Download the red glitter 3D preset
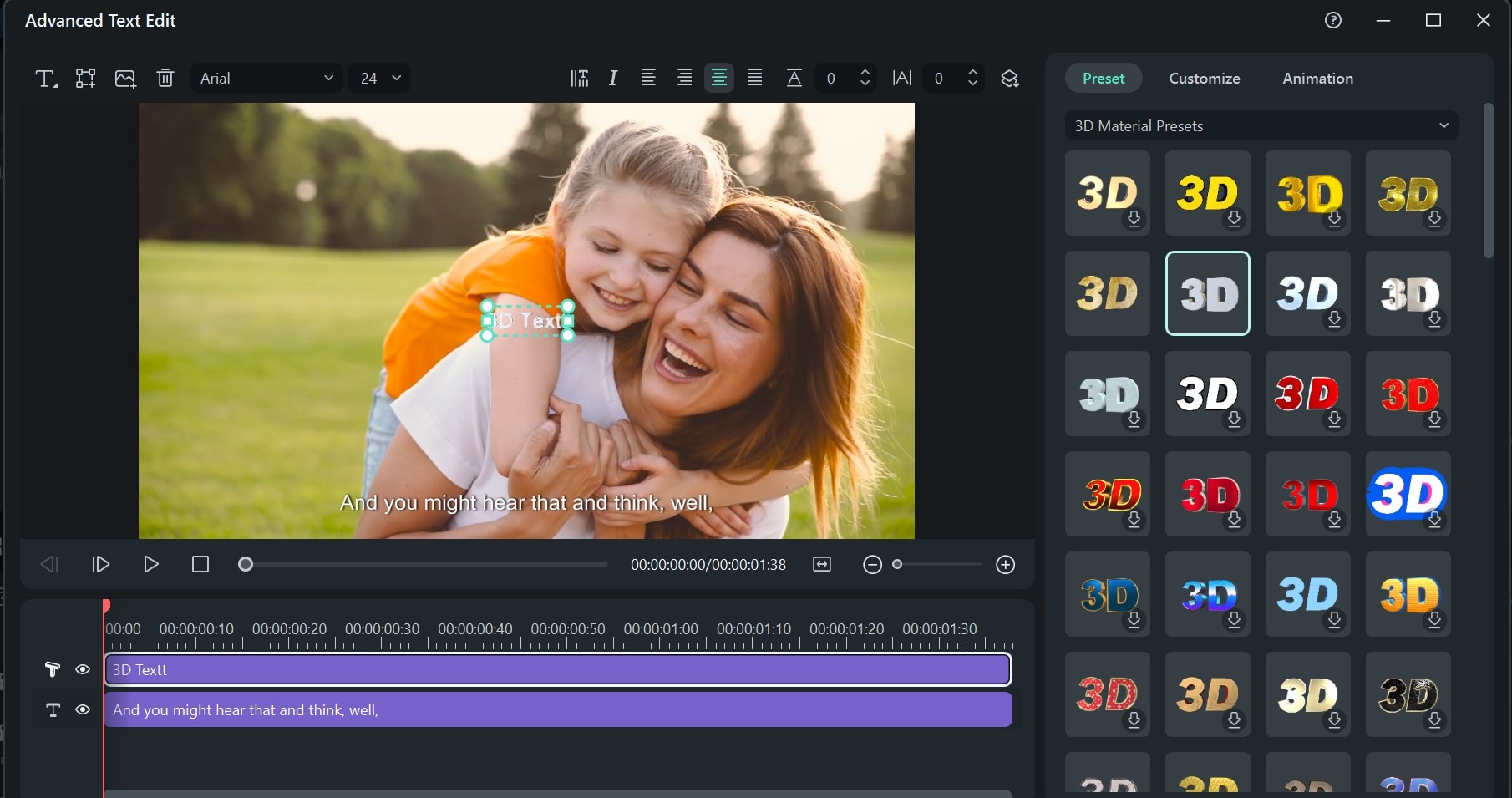This screenshot has height=798, width=1512. [x=1134, y=720]
